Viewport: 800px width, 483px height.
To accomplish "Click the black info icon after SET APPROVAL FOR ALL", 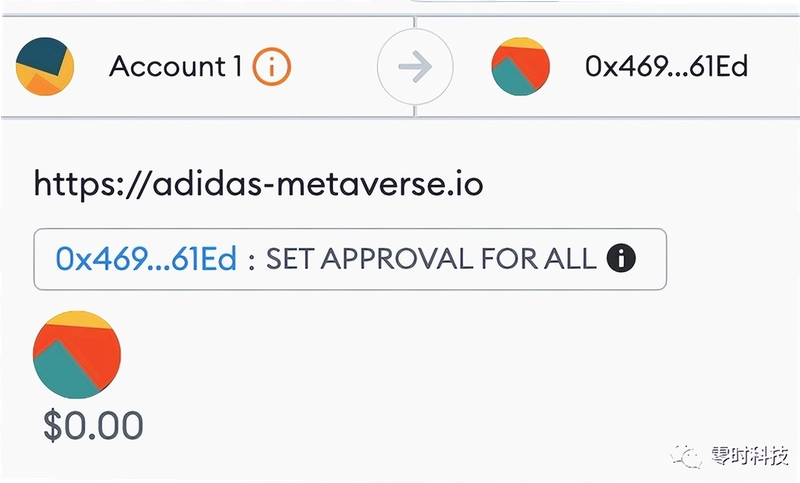I will tap(621, 258).
